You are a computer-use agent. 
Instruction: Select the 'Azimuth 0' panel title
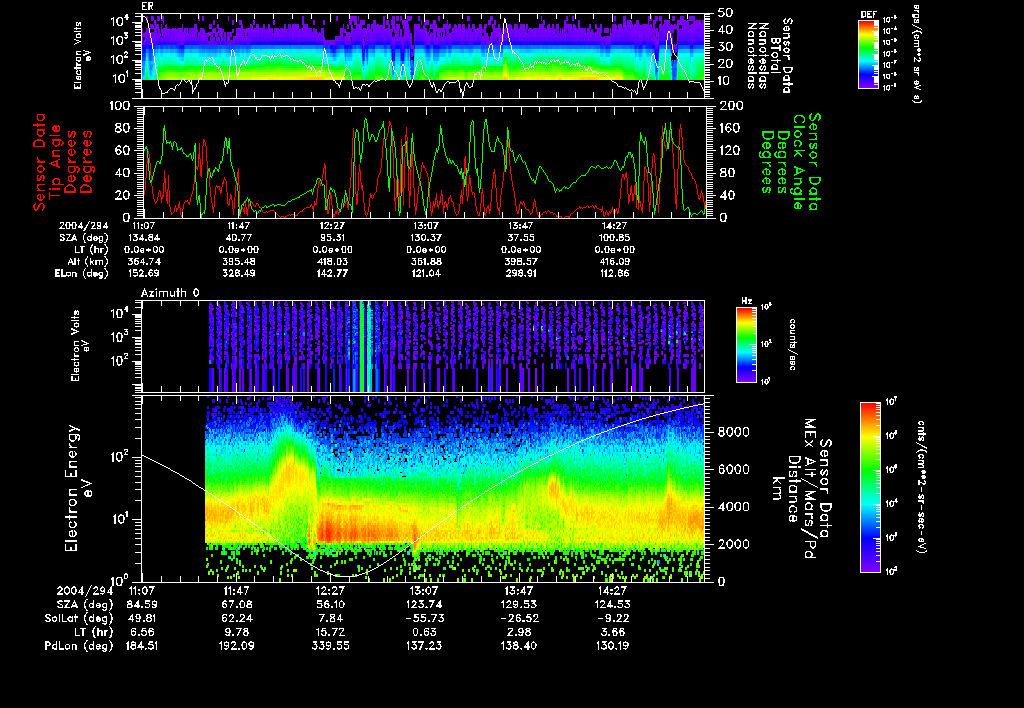(x=170, y=293)
